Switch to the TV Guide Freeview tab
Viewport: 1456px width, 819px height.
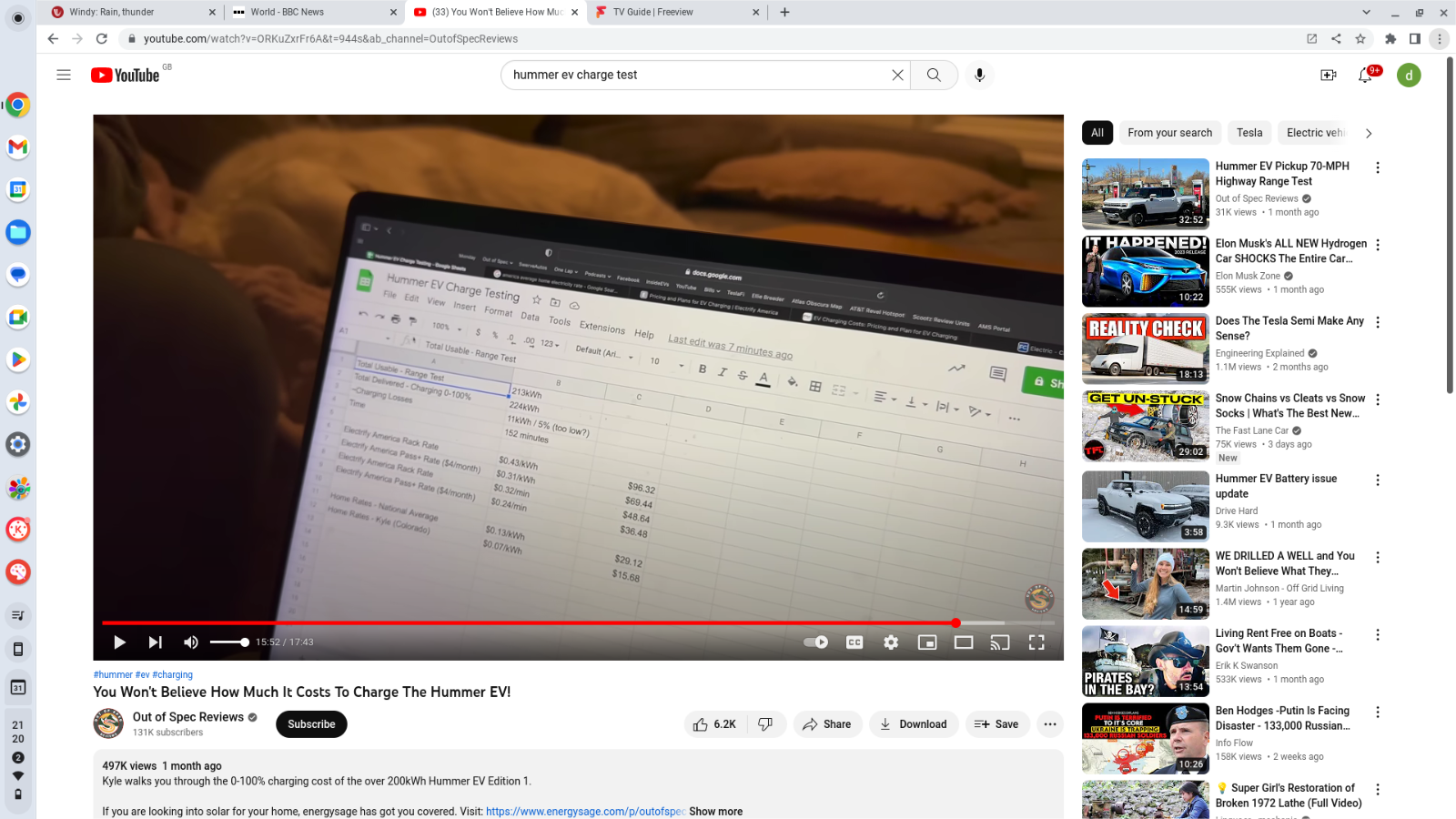pos(677,12)
